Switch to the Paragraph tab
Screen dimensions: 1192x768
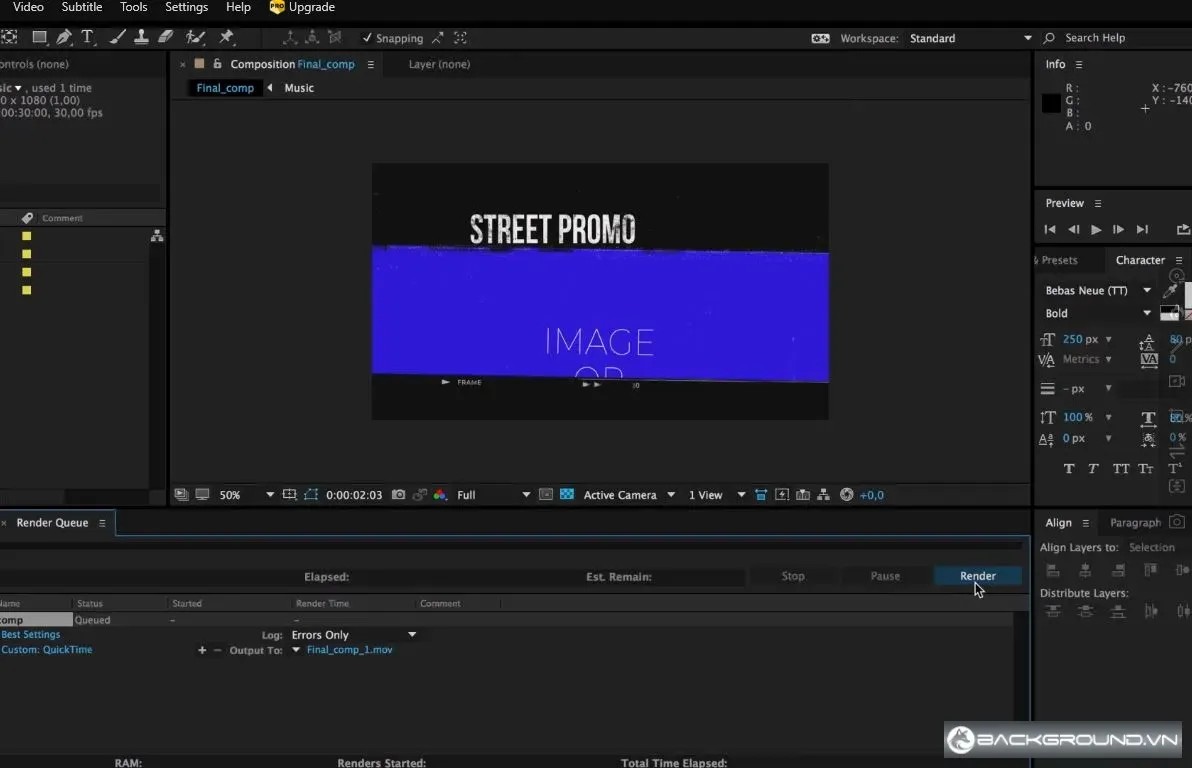coord(1135,522)
